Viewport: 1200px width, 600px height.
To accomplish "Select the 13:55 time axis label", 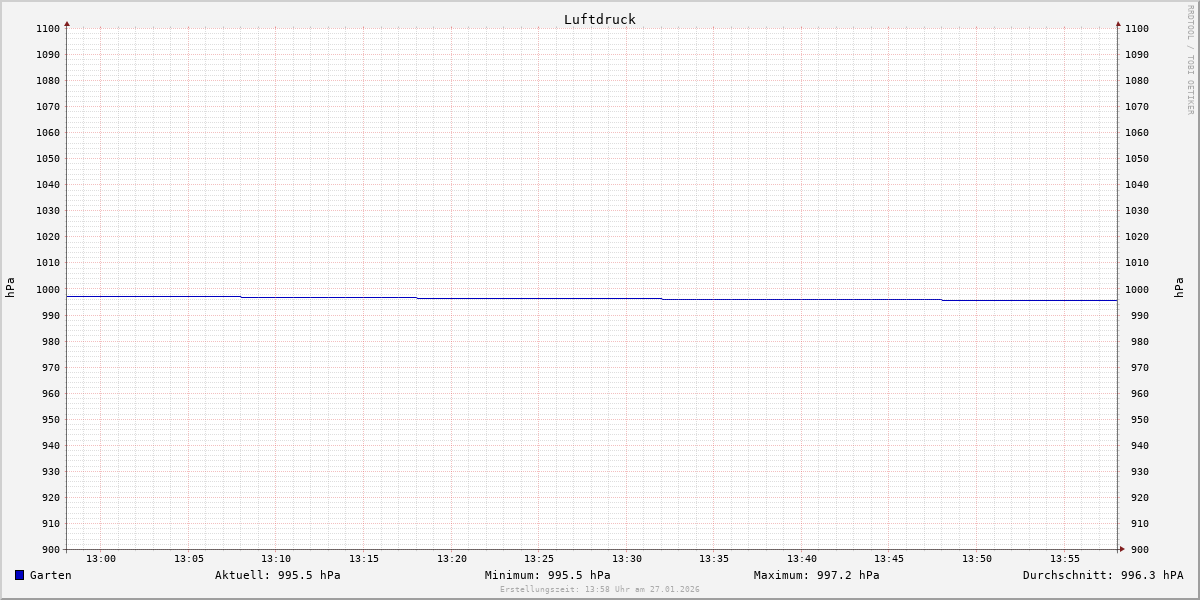I will pos(1065,559).
